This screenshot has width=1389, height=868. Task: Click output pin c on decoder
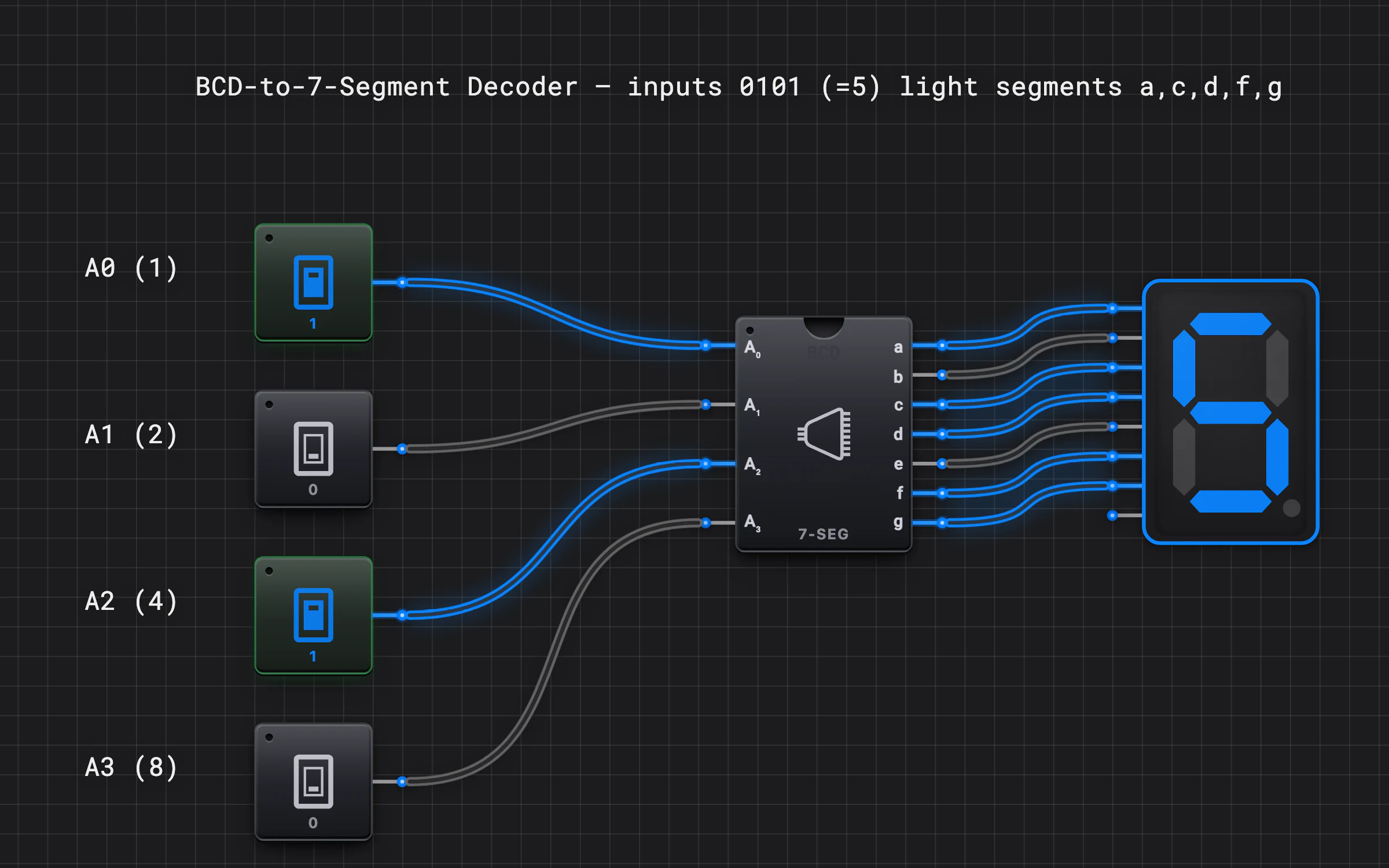coord(942,404)
